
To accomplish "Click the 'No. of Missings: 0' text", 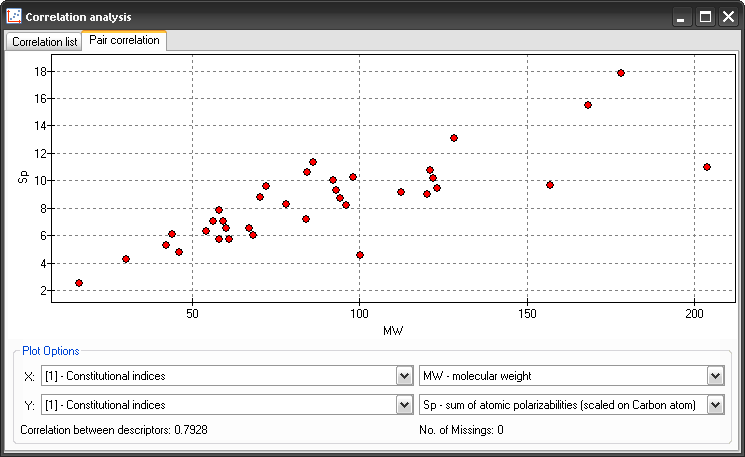I will point(461,430).
